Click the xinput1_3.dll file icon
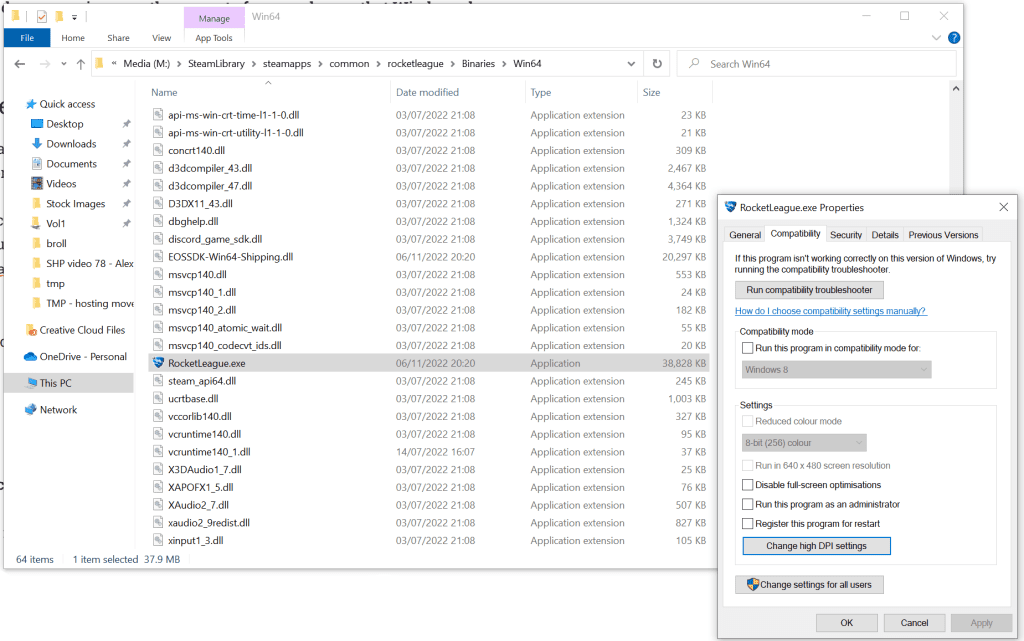 point(158,540)
